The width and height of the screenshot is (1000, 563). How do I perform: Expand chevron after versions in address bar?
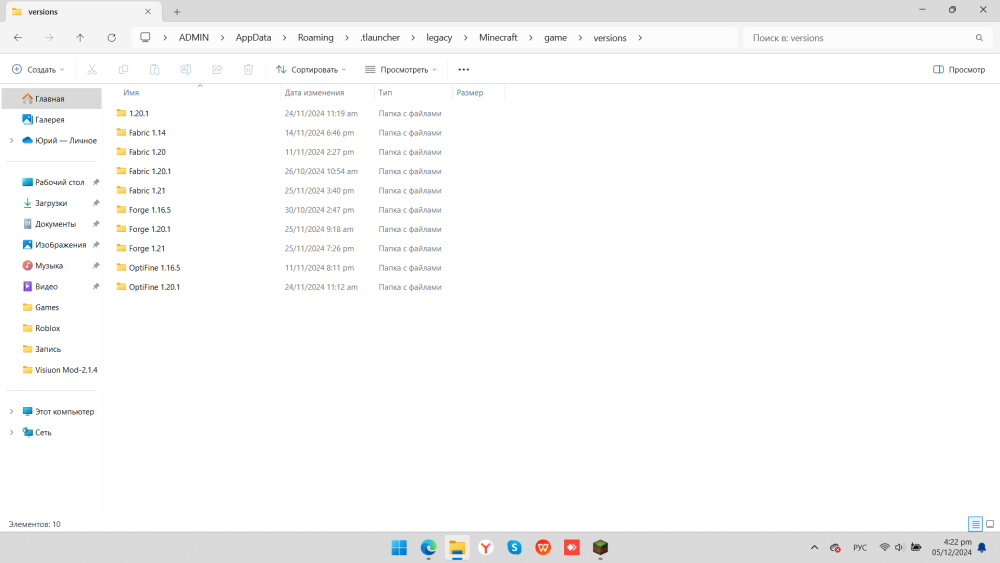coord(640,38)
